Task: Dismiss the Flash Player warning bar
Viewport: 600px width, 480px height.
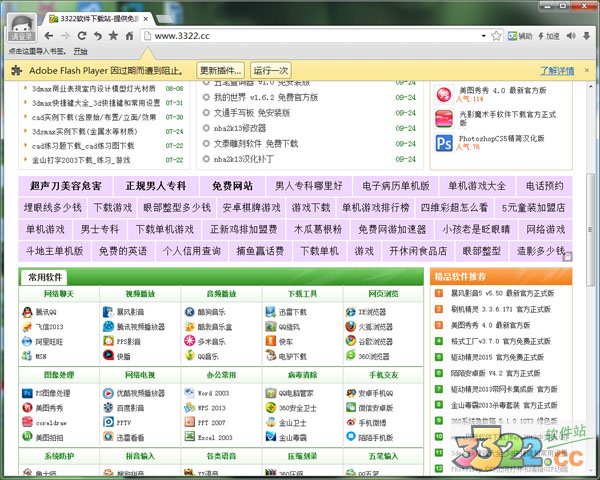Action: click(x=587, y=70)
